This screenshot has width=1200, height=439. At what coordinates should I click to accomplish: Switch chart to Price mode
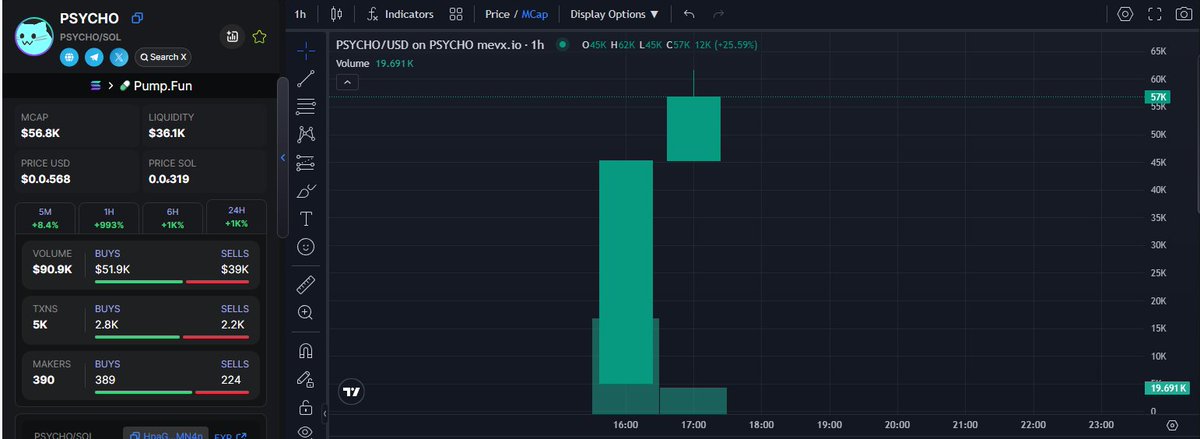pyautogui.click(x=497, y=14)
